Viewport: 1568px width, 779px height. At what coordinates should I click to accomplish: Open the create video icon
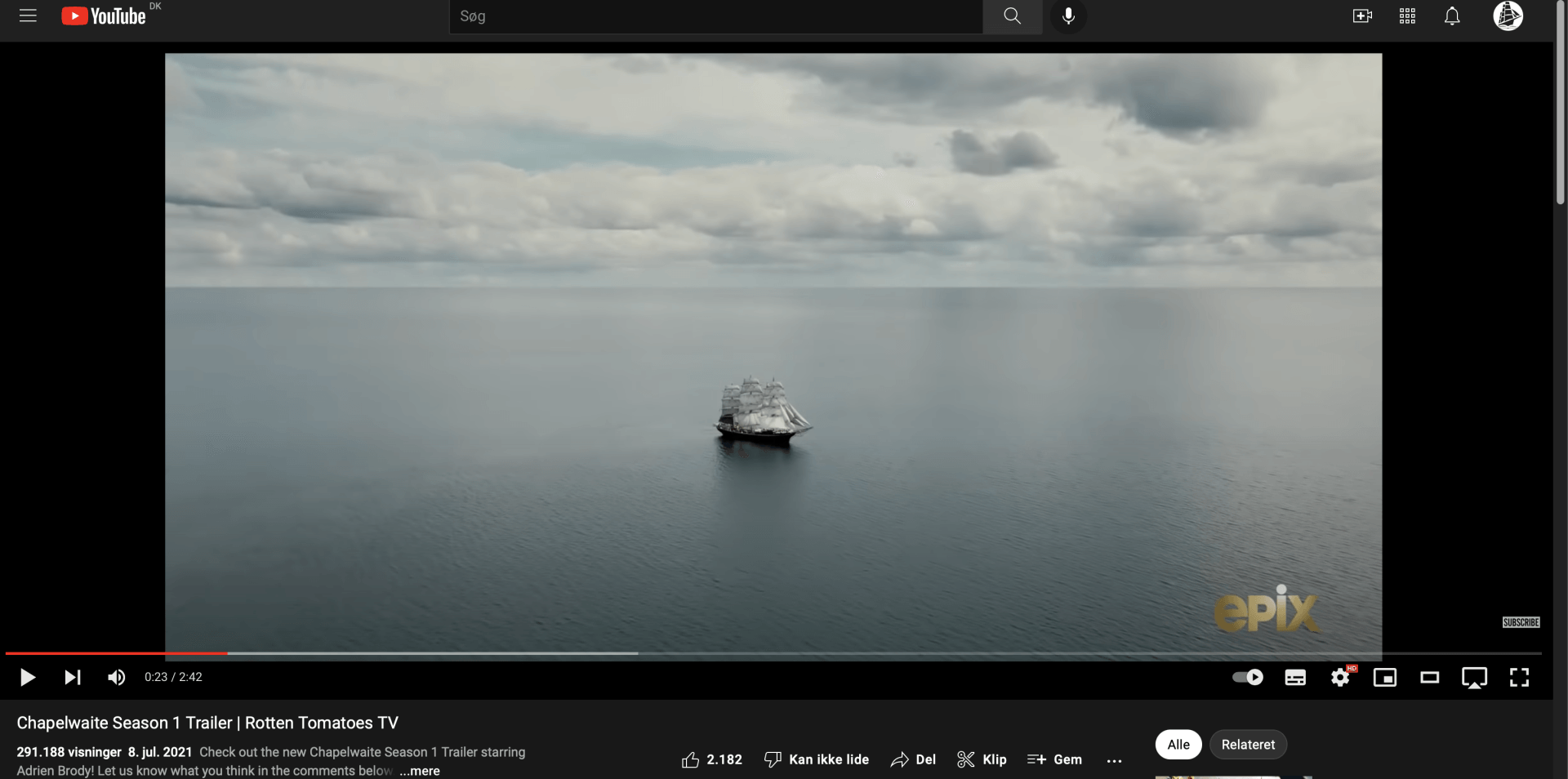point(1362,16)
